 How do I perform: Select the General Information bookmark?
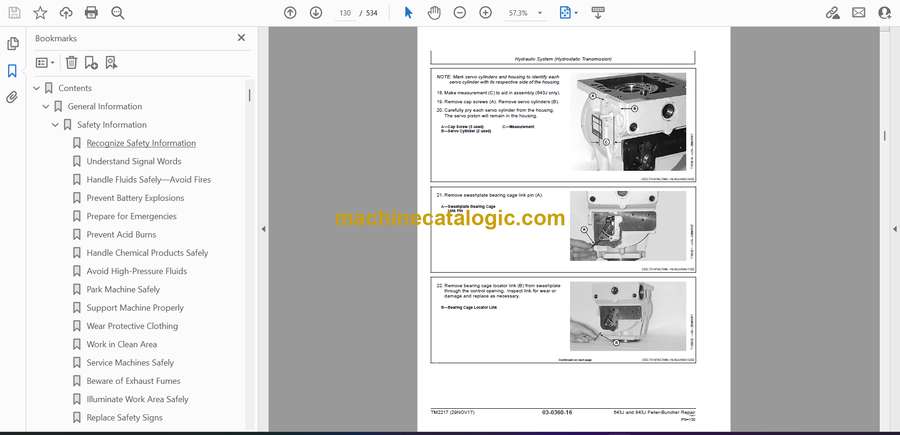(105, 107)
